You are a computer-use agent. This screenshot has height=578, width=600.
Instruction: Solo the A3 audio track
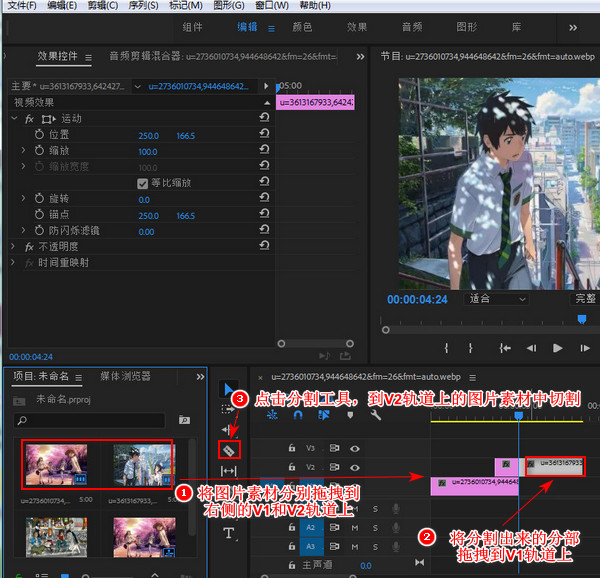[375, 547]
